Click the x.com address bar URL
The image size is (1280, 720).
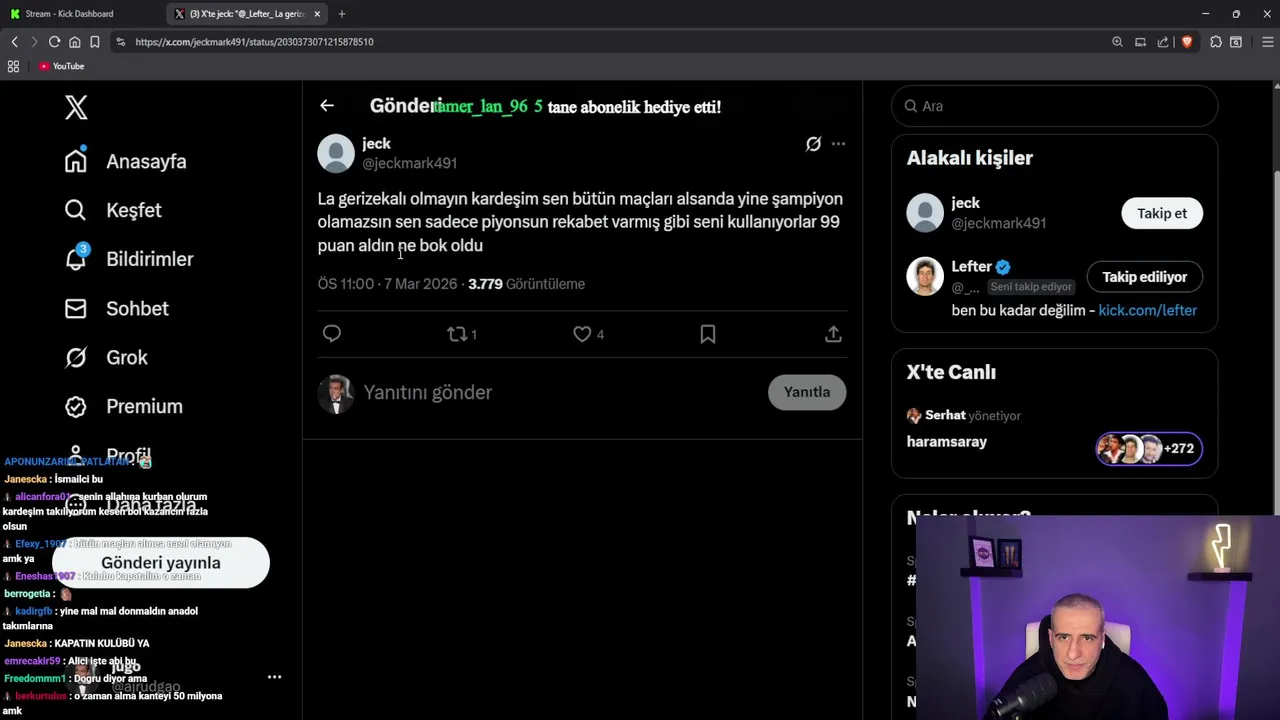254,42
